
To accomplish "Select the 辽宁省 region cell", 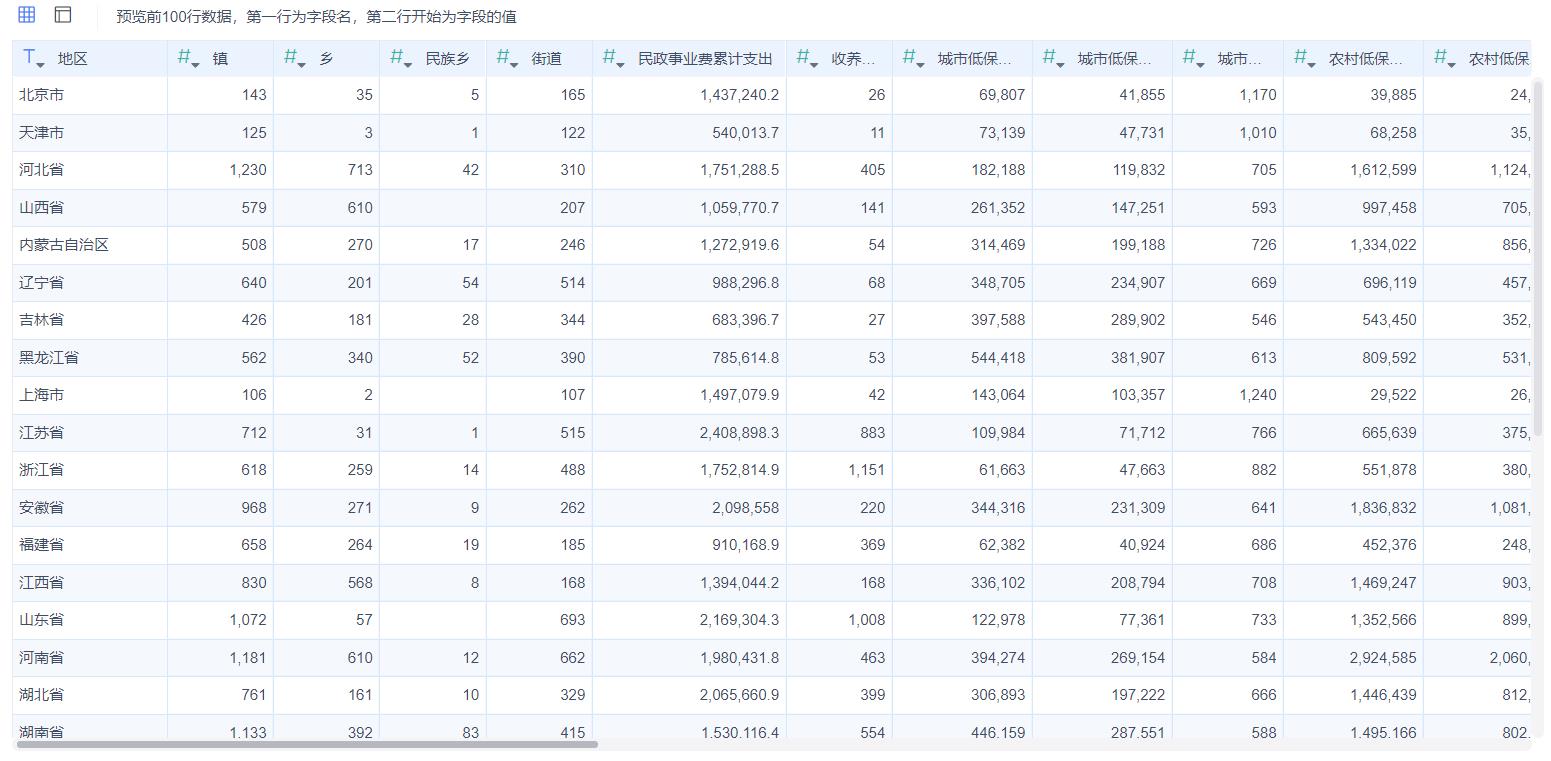I will (90, 283).
